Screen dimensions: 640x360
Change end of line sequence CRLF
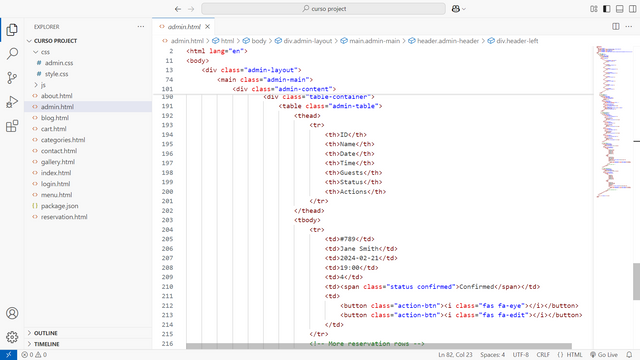543,355
